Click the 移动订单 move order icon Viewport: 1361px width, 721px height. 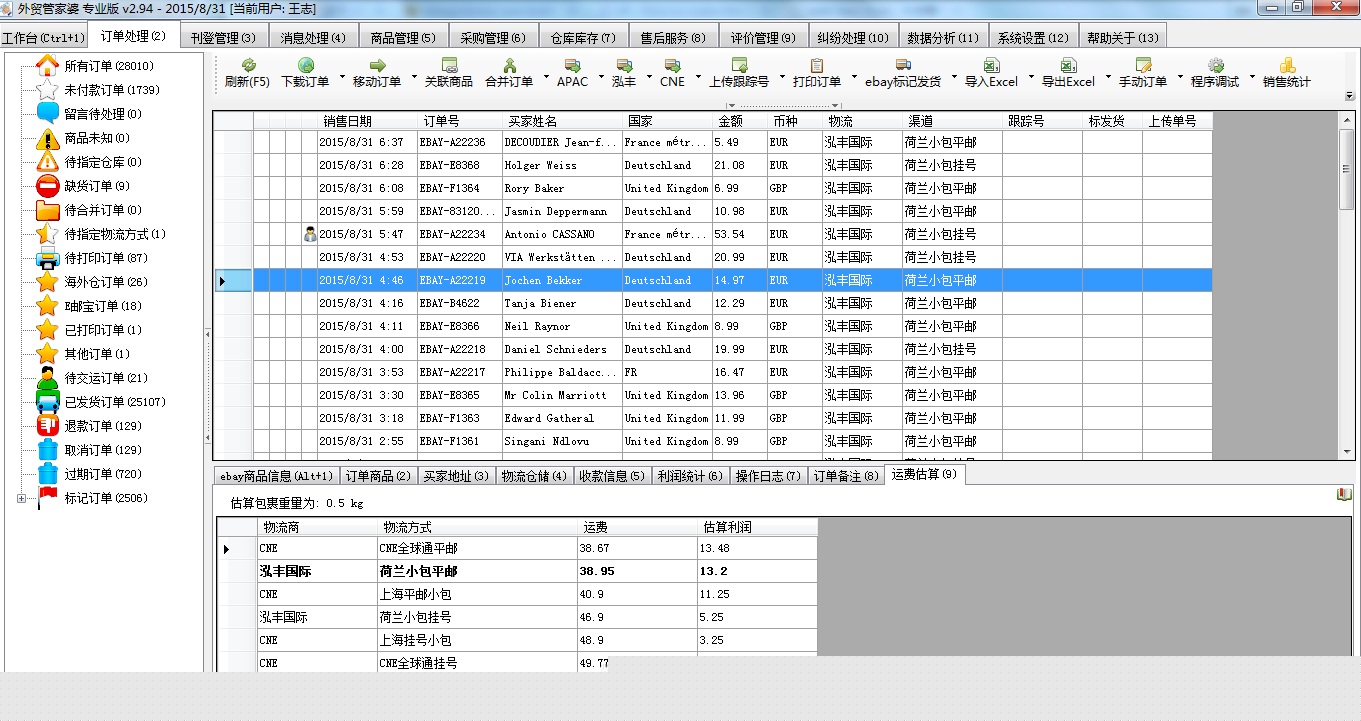pos(377,65)
